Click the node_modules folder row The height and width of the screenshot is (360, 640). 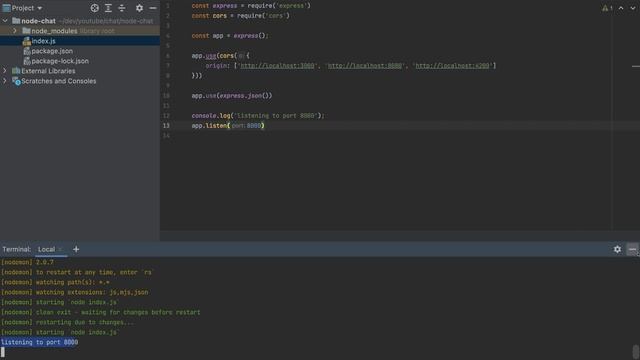pyautogui.click(x=80, y=31)
